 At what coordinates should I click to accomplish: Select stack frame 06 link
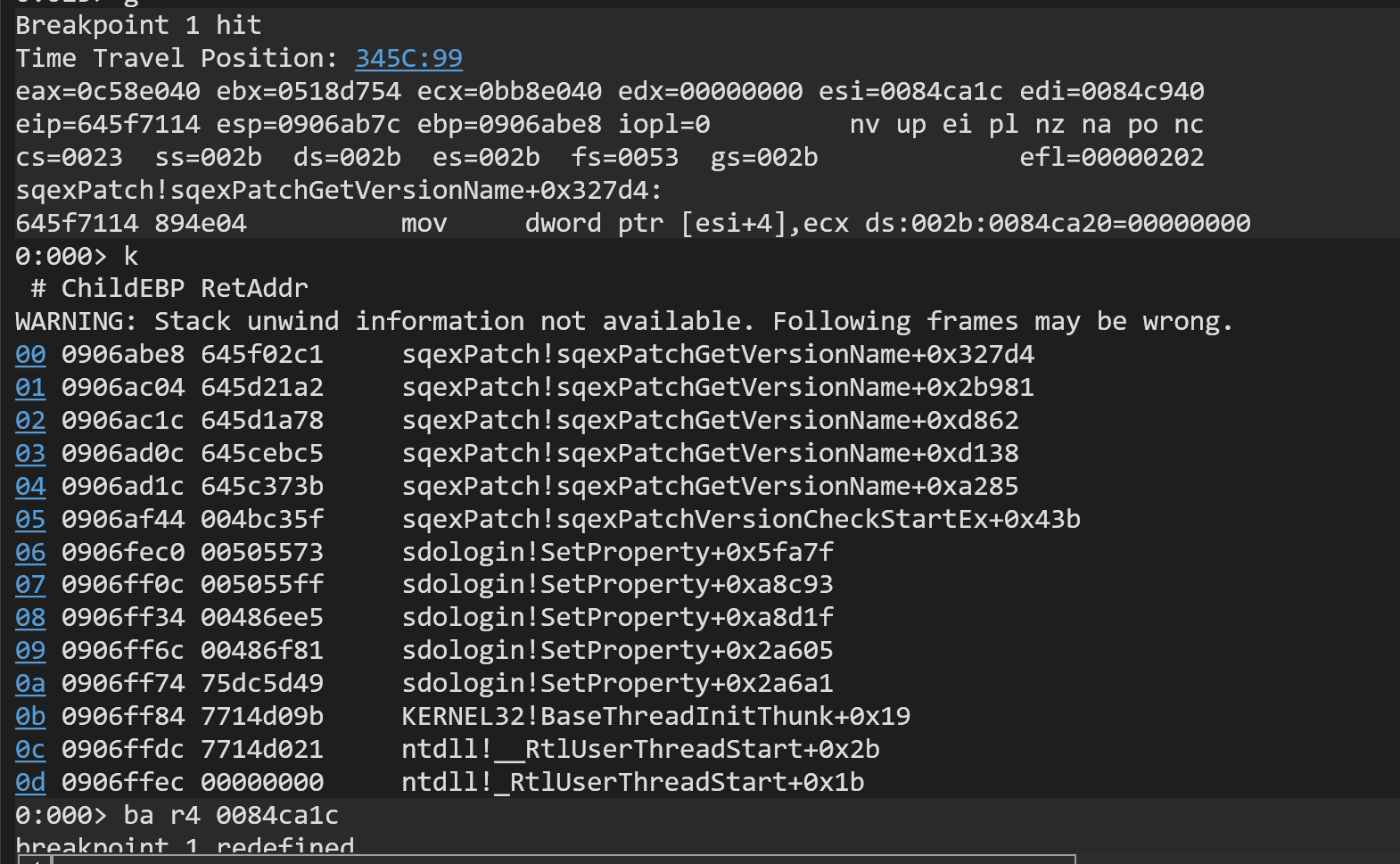(x=30, y=553)
